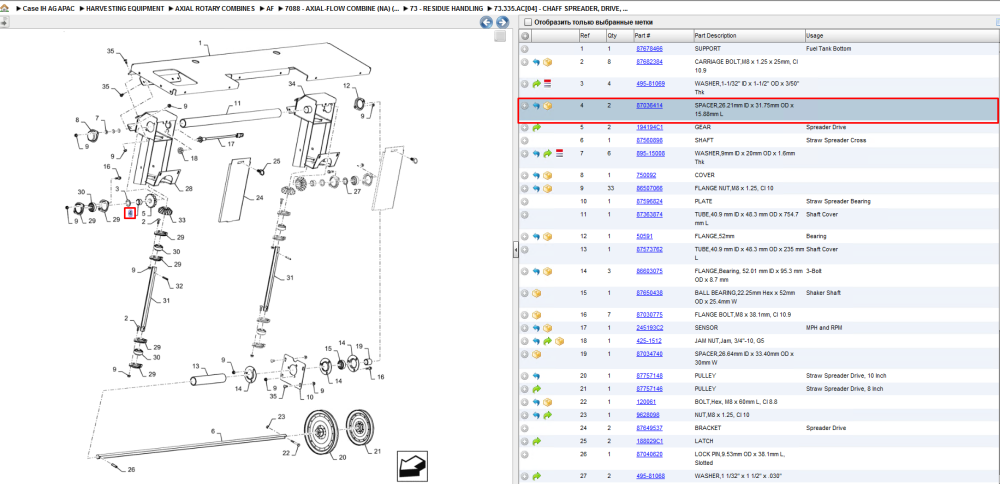The image size is (1000, 484).
Task: Click plus icon on PLATE row 10
Action: [524, 202]
